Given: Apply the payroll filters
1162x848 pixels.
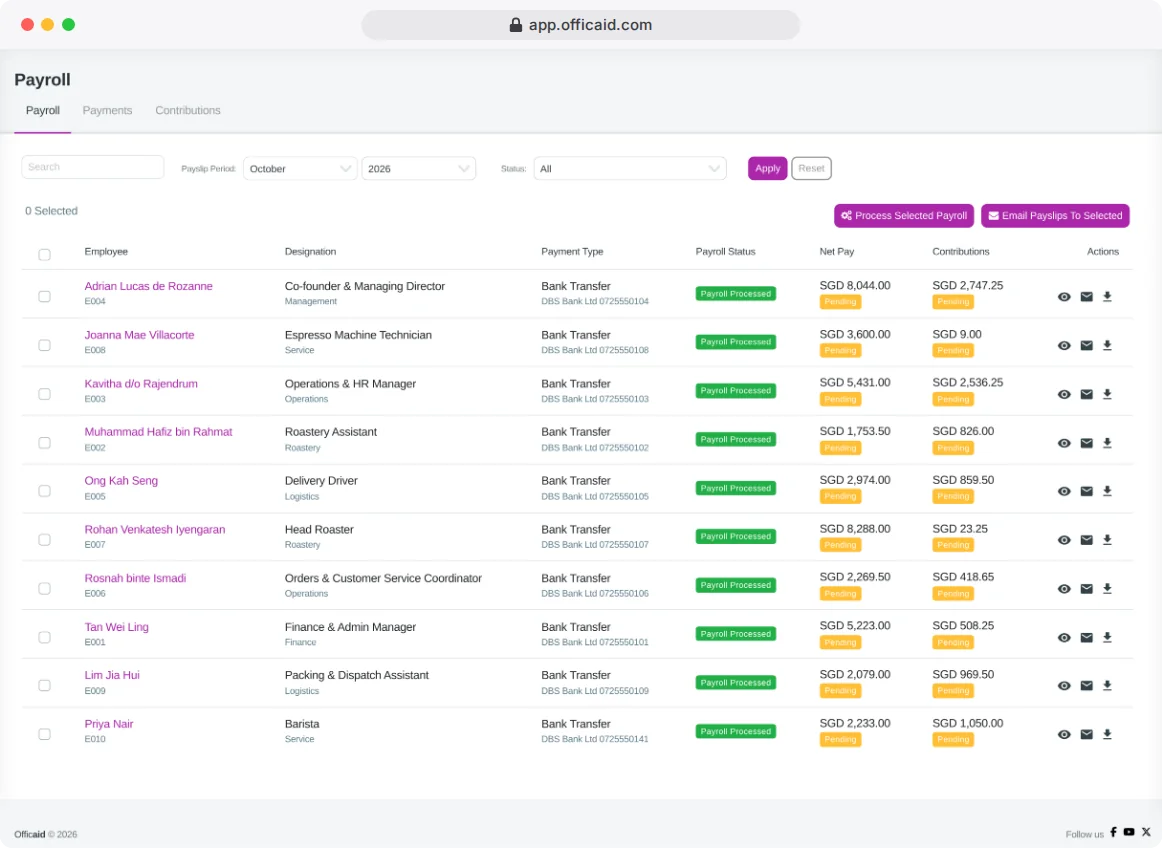Looking at the screenshot, I should (x=768, y=168).
